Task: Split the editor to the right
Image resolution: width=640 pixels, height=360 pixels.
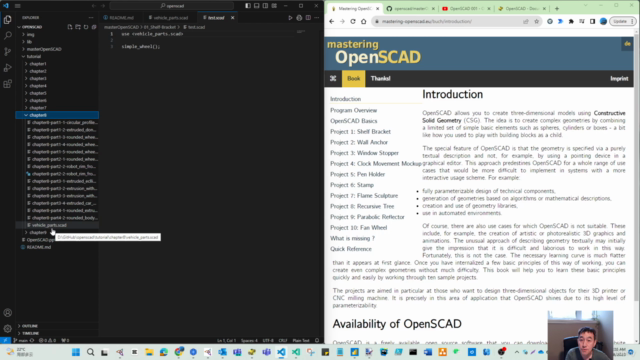Action: coord(308,18)
